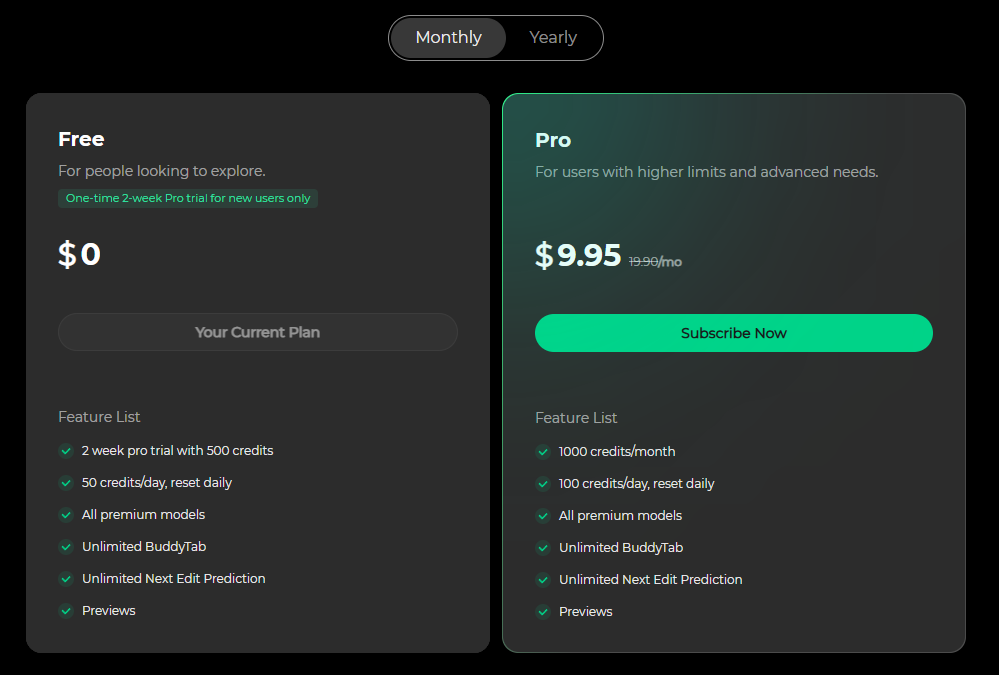Click the One-time 2-week Pro trial badge

[x=188, y=198]
